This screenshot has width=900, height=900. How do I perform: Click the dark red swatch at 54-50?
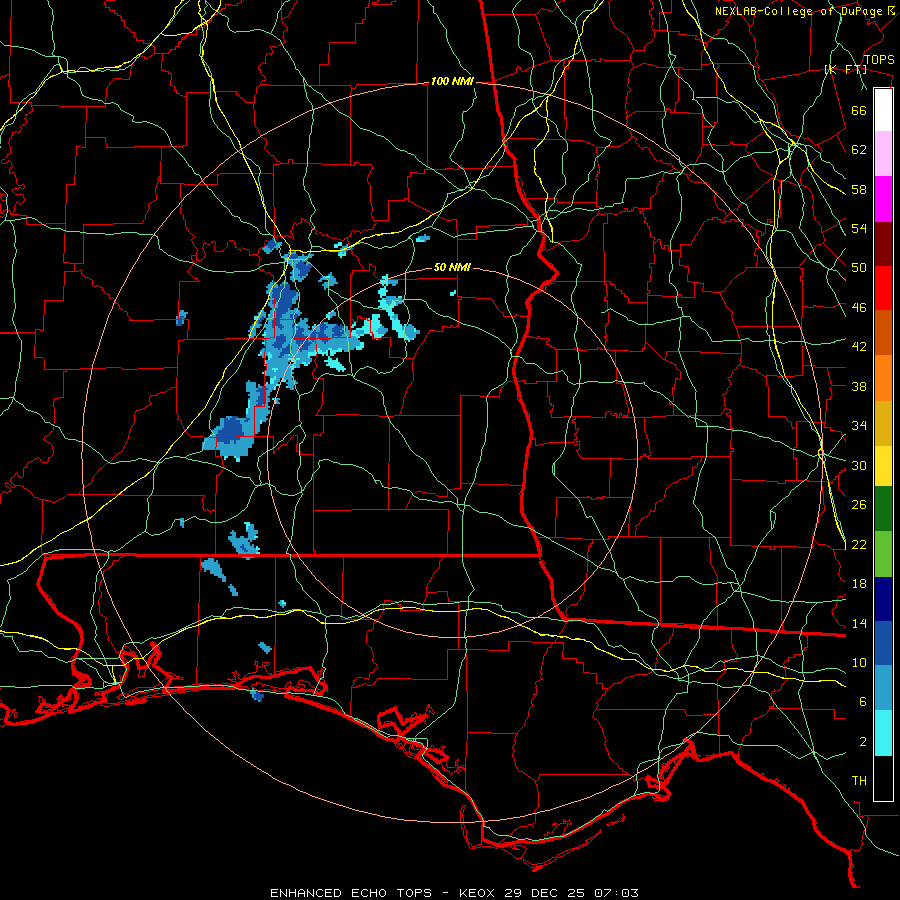click(883, 244)
